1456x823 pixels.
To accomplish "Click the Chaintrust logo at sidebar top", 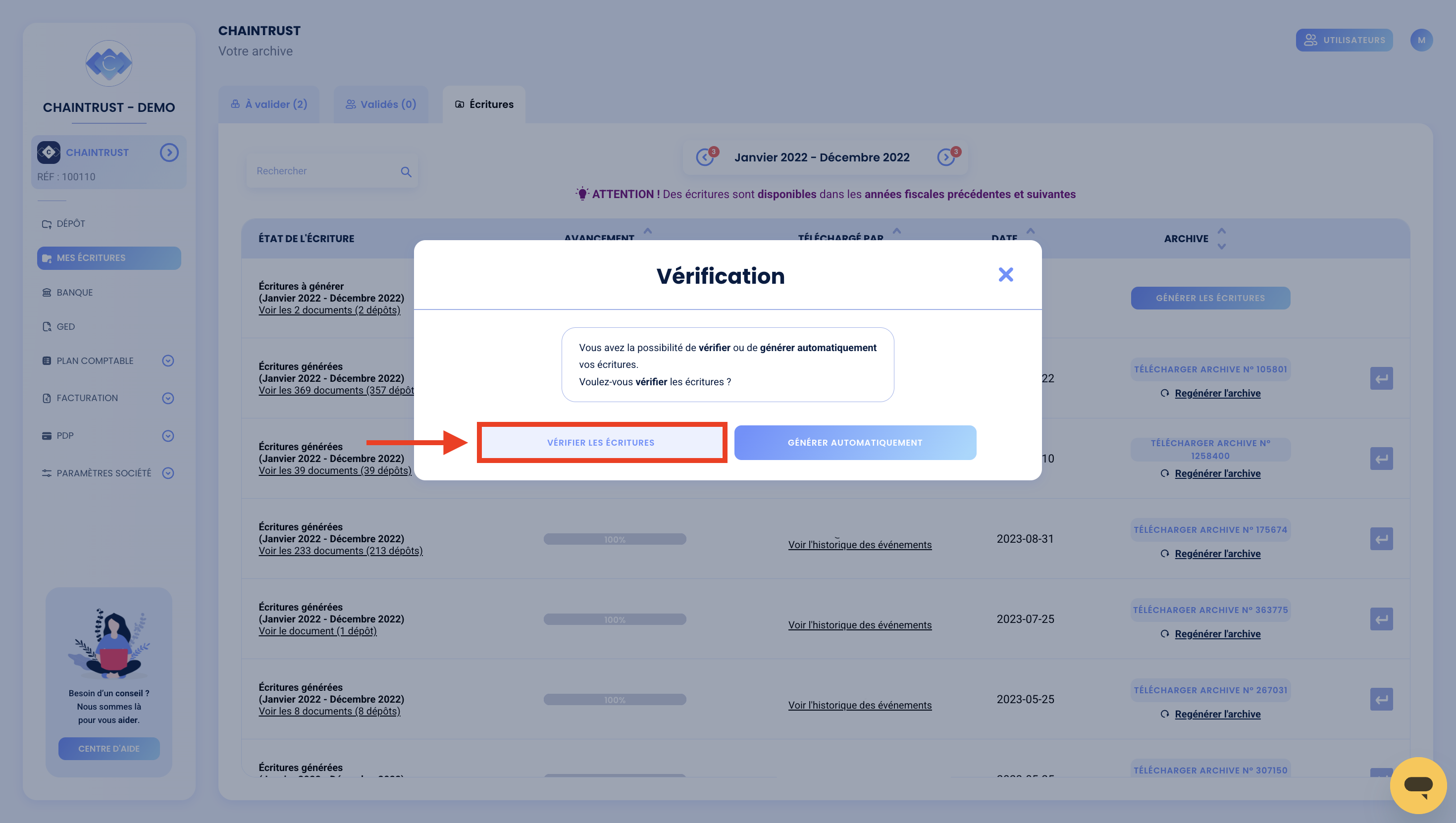I will tap(109, 63).
